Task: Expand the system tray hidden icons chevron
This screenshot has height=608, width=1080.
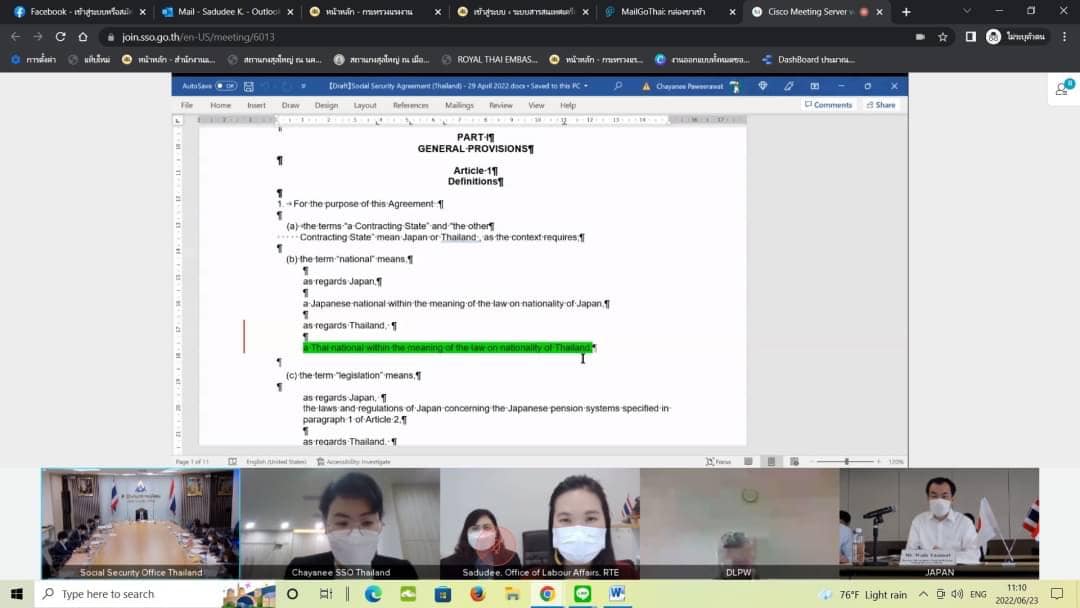Action: pyautogui.click(x=924, y=594)
